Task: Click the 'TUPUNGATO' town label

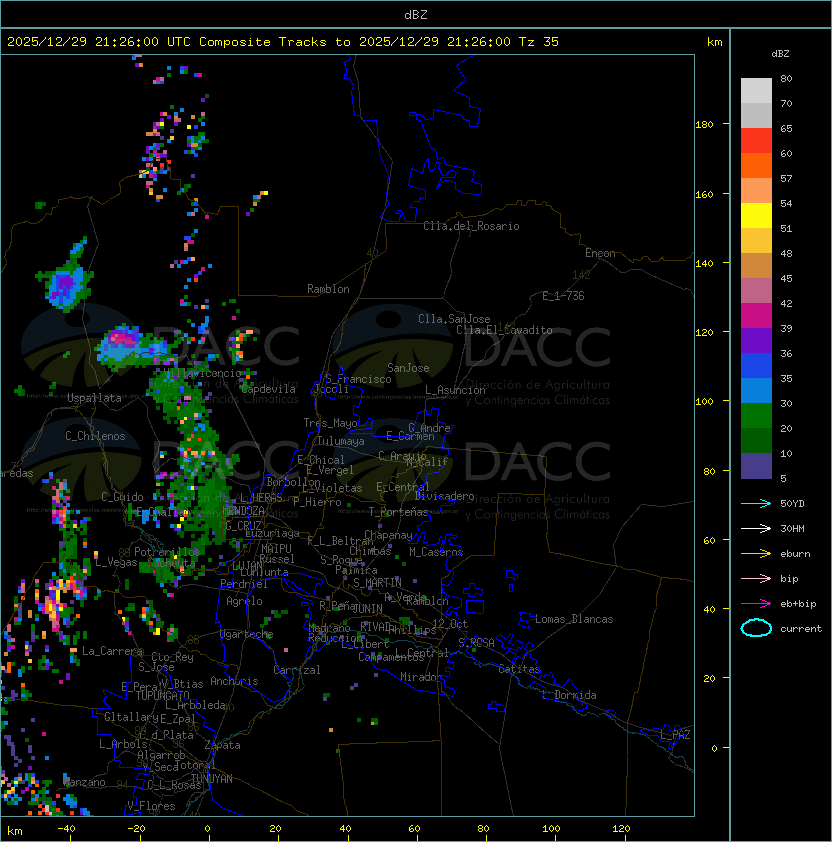Action: coord(162,695)
